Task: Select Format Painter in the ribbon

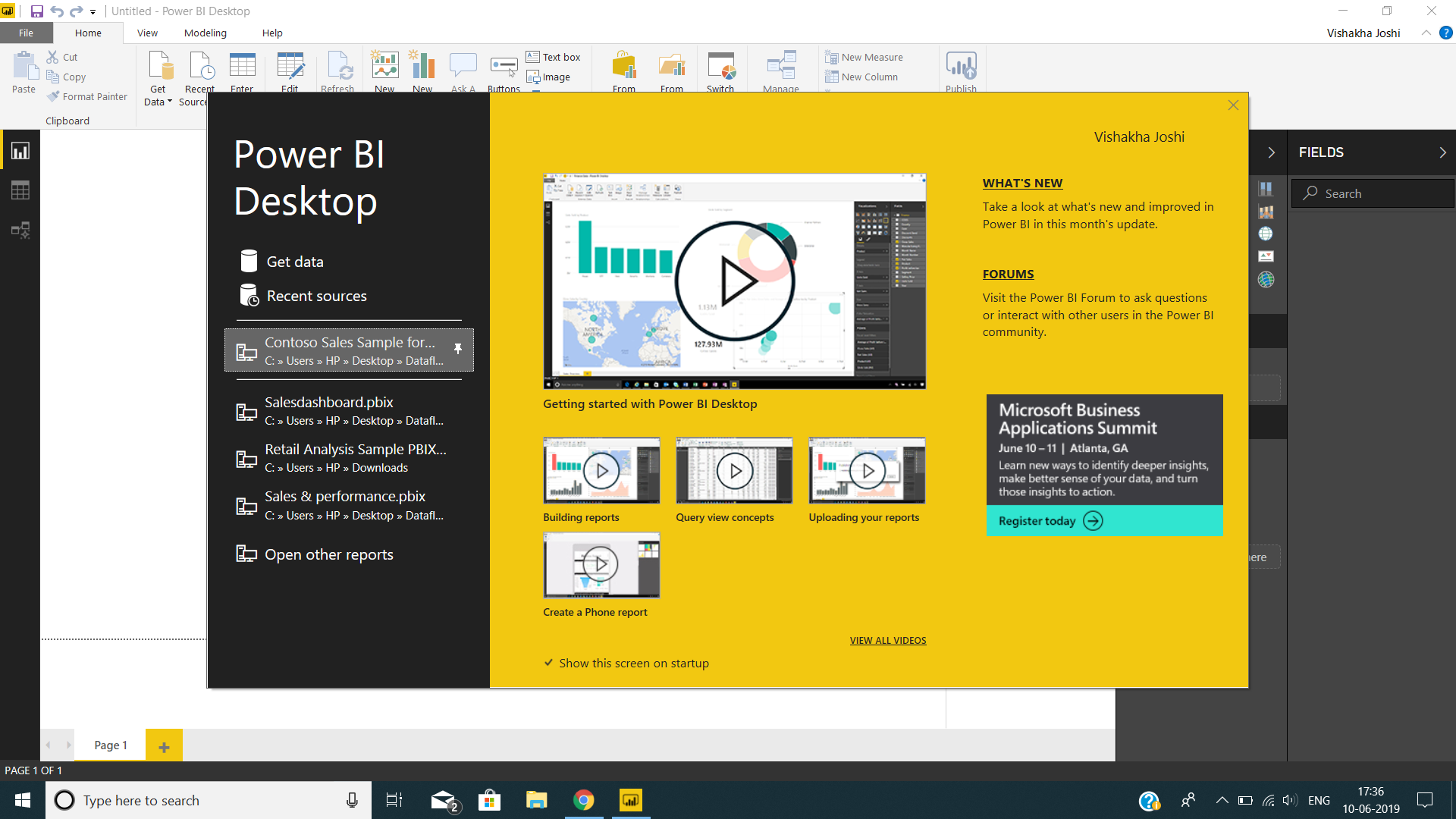Action: (86, 96)
